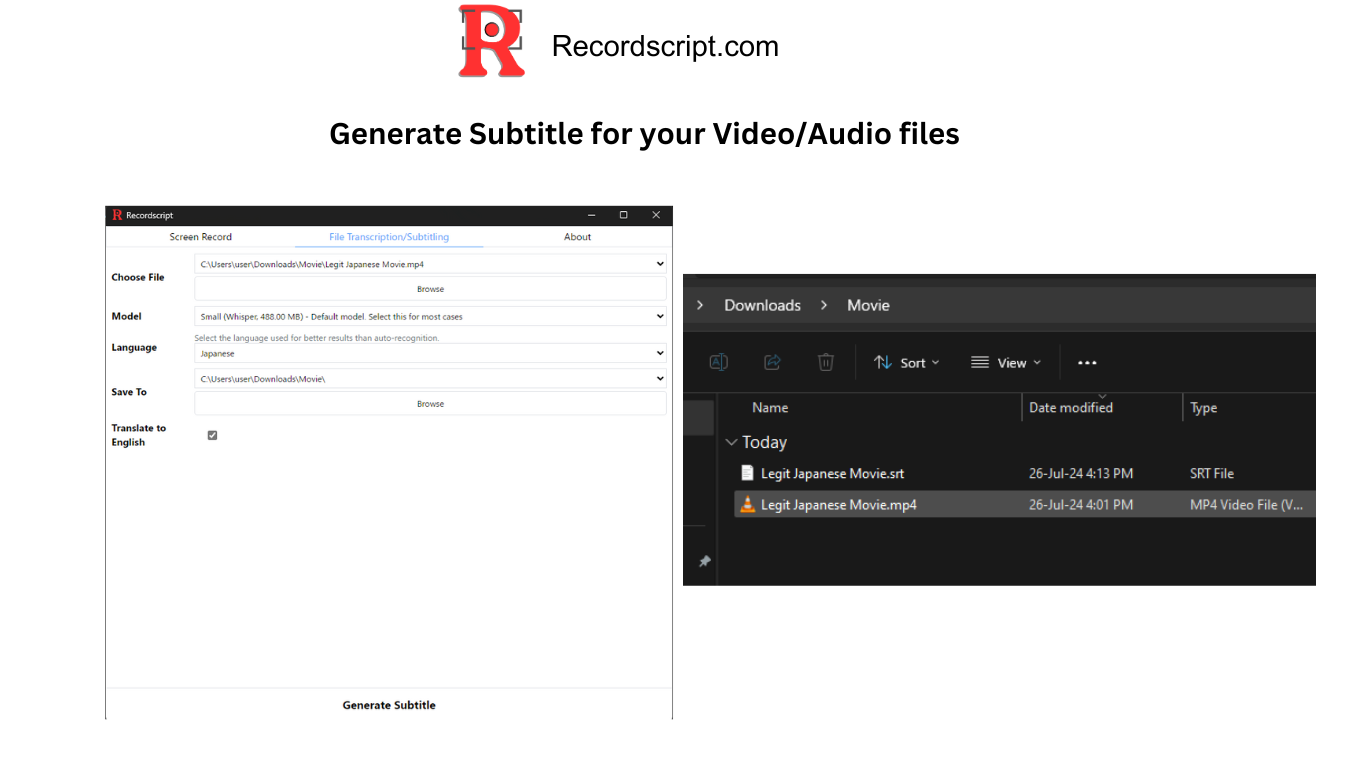Click the Generate Subtitle button
The image size is (1366, 768).
pyautogui.click(x=389, y=705)
